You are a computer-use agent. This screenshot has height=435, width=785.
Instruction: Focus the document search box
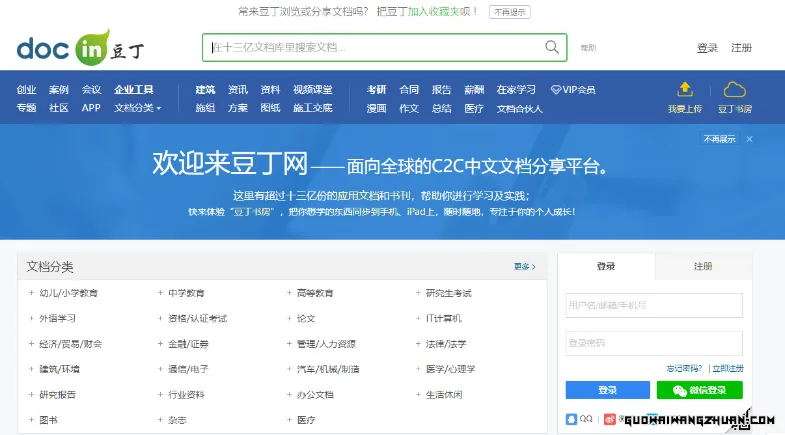click(x=384, y=48)
